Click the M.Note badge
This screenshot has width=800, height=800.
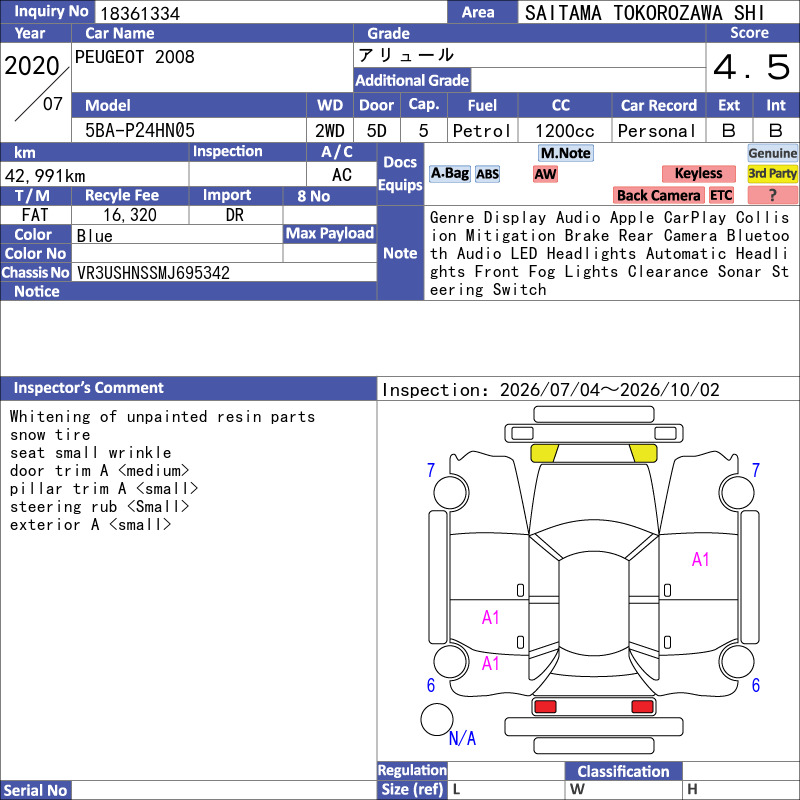tap(566, 153)
